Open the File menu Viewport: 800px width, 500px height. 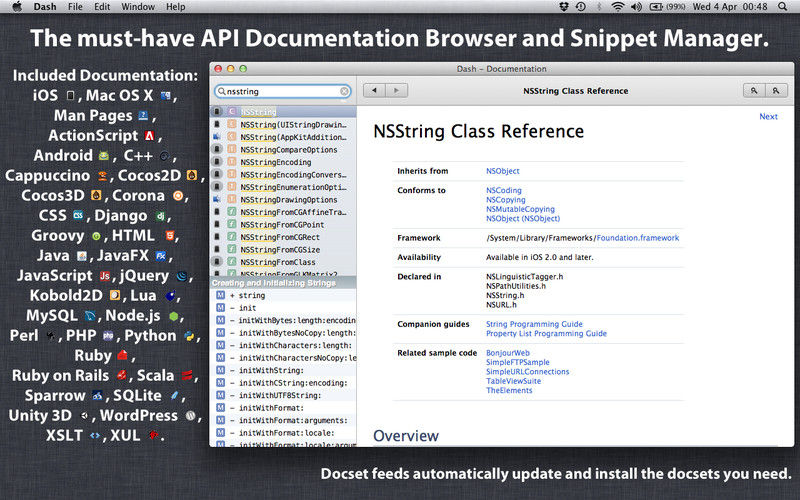[x=75, y=7]
